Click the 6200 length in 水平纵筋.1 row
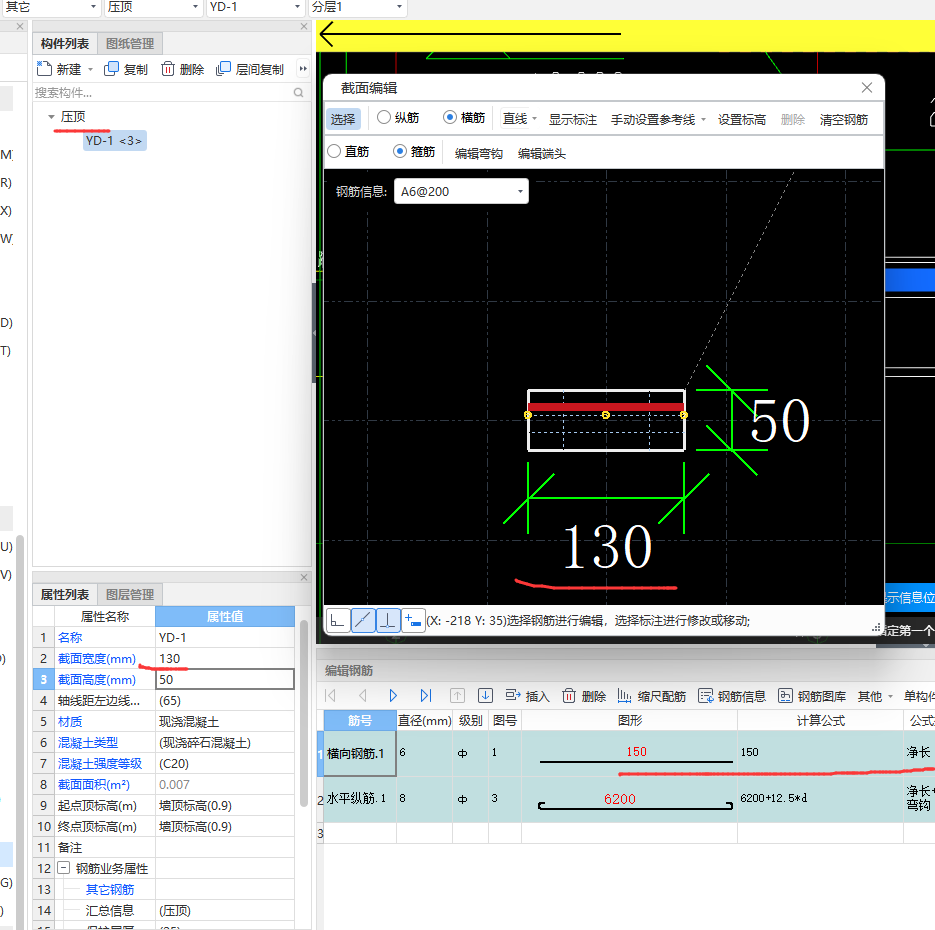Viewport: 935px width, 930px height. point(620,799)
